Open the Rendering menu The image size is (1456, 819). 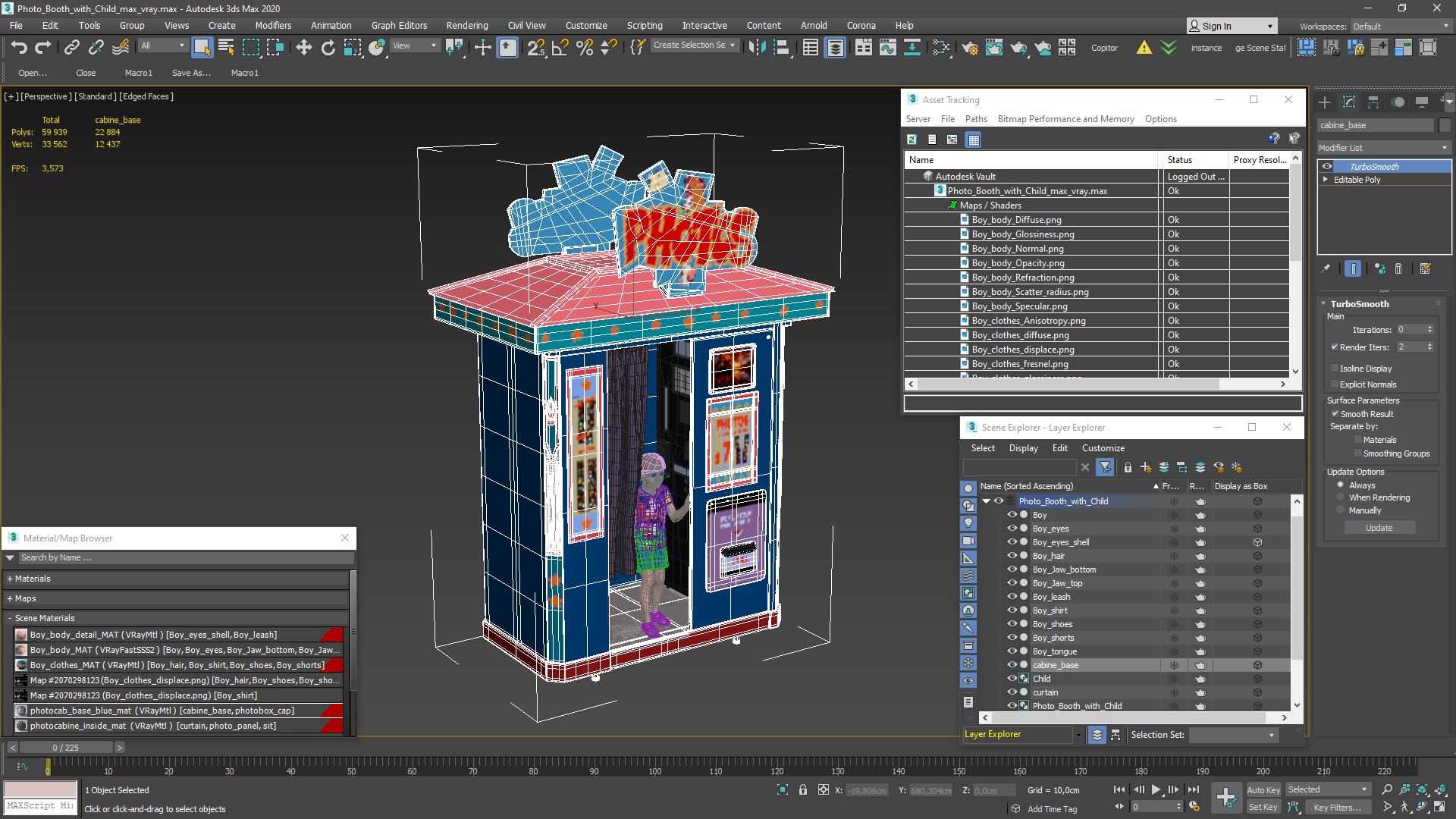point(467,25)
